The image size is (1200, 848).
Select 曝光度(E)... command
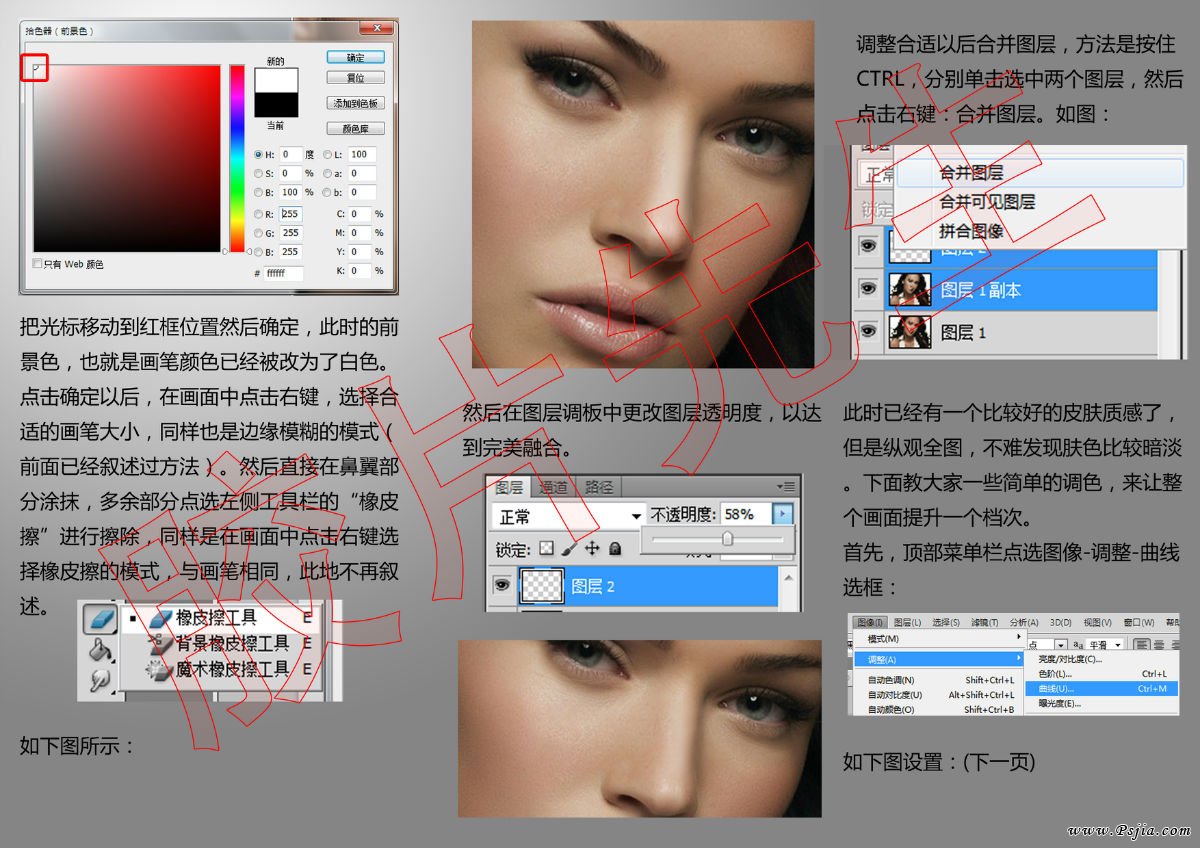(x=1103, y=703)
